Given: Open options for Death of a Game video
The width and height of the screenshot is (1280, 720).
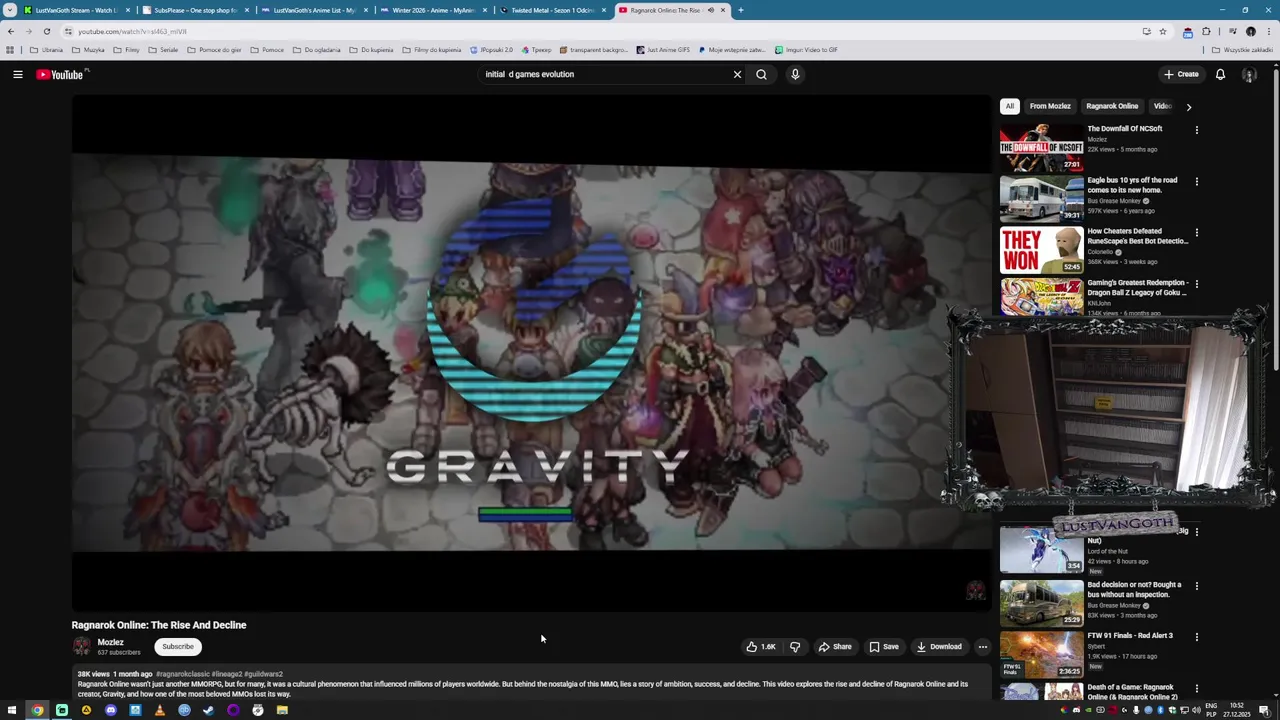Looking at the screenshot, I should pos(1196,688).
